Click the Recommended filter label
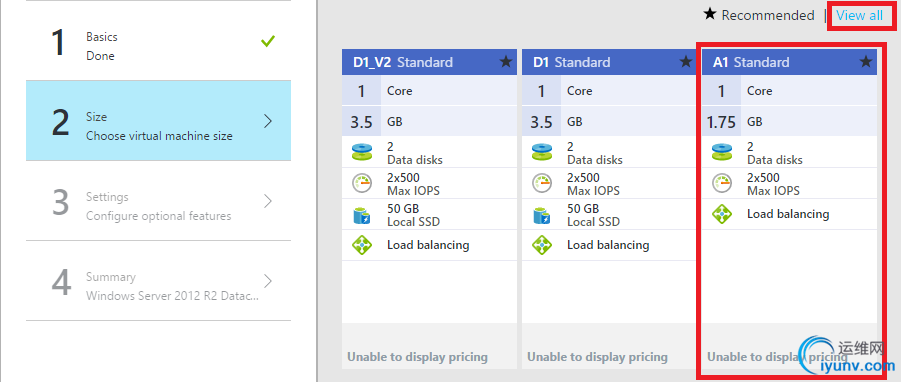Screen dimensions: 901x382 coord(768,16)
